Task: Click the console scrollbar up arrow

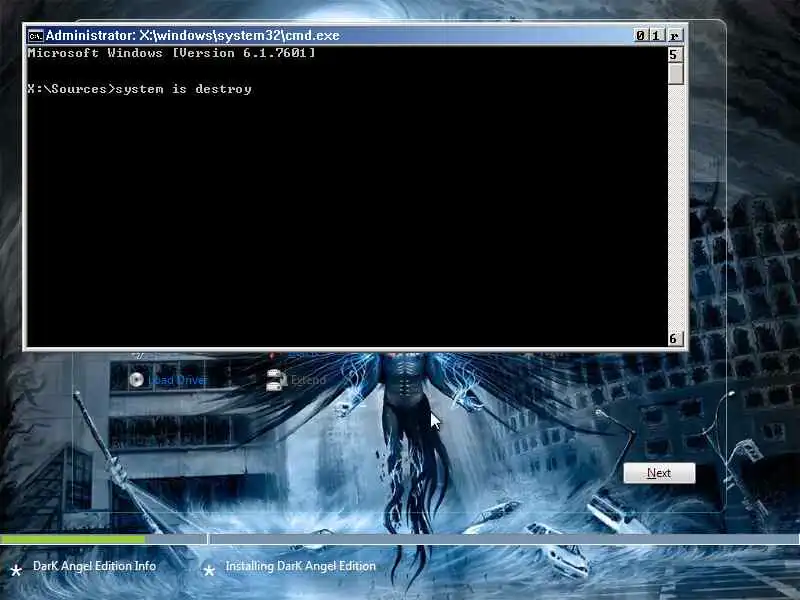Action: coord(676,55)
